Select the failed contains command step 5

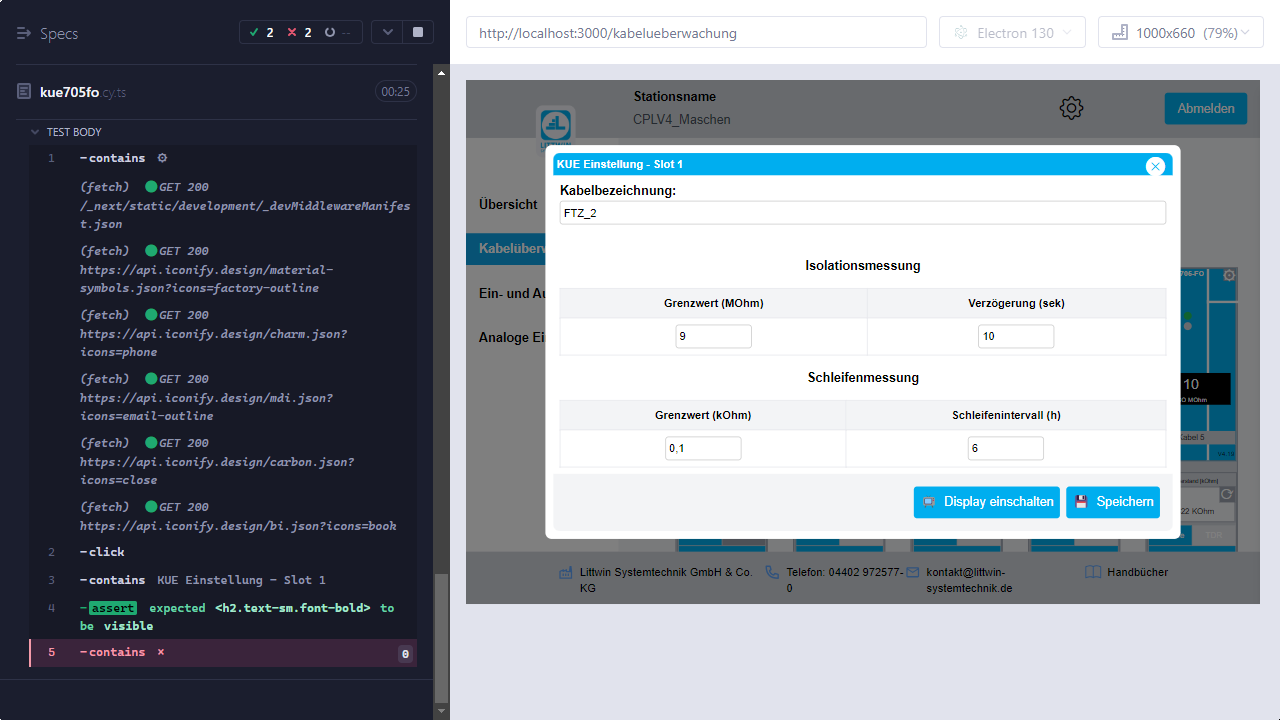[117, 652]
